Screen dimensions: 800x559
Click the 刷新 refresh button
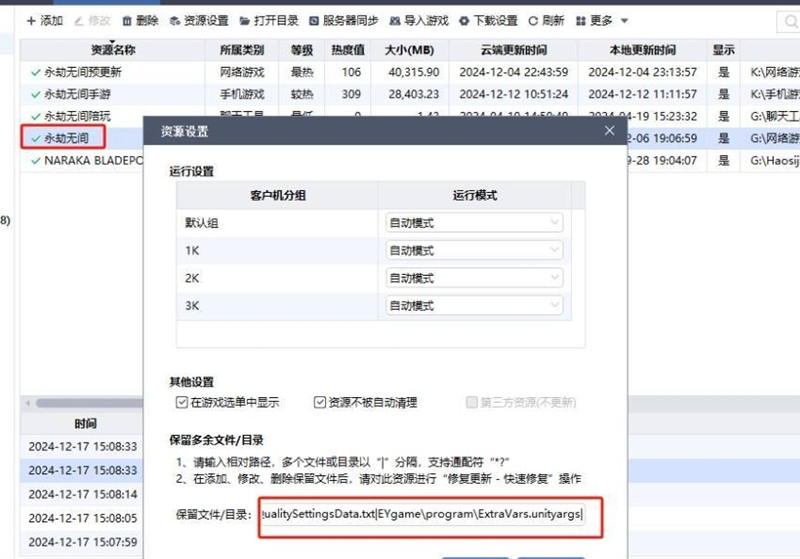click(546, 21)
